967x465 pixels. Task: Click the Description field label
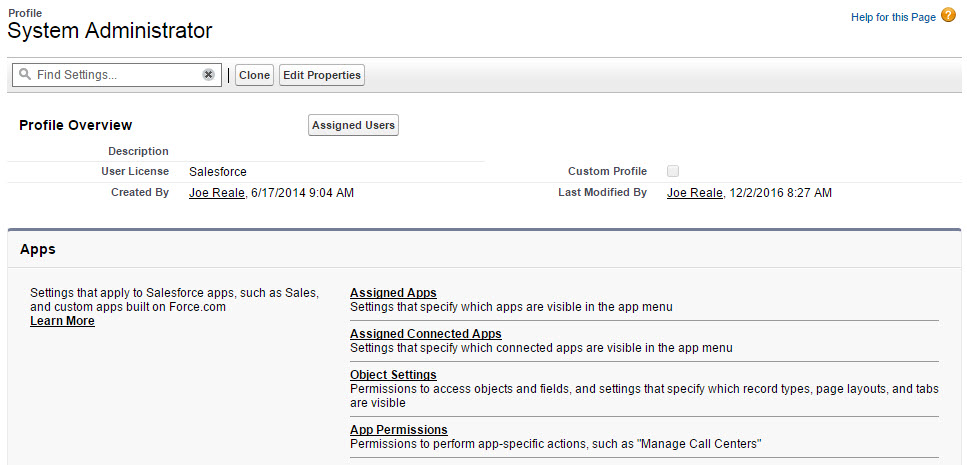pyautogui.click(x=138, y=151)
